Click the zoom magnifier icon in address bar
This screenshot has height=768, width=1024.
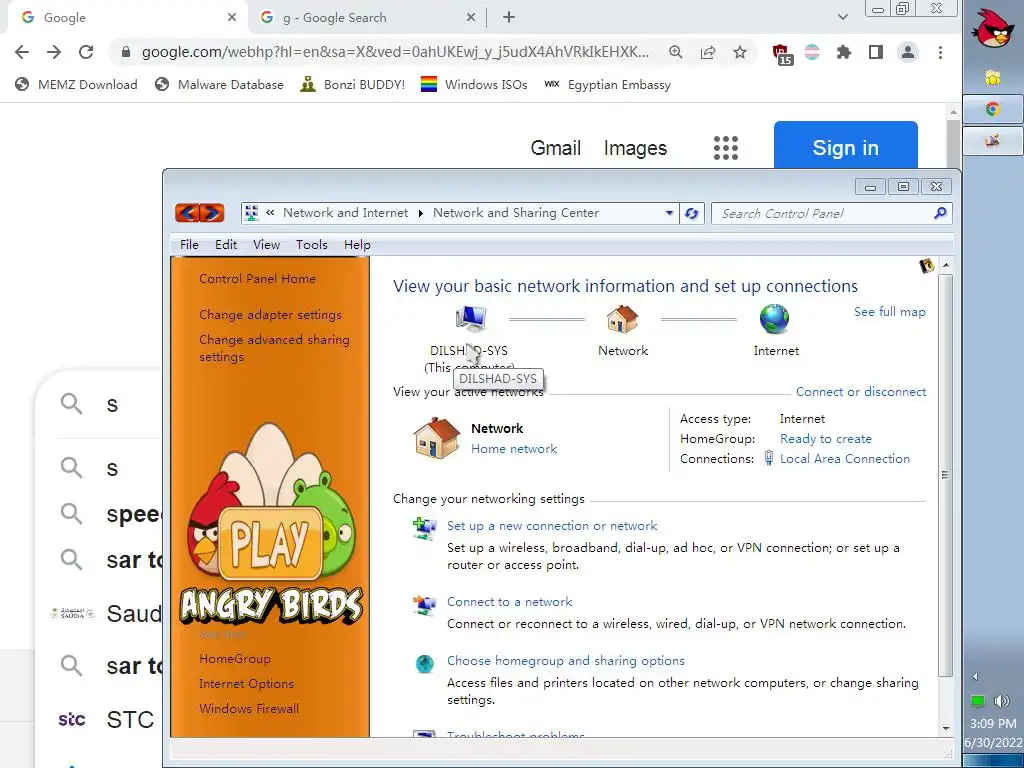pos(676,52)
